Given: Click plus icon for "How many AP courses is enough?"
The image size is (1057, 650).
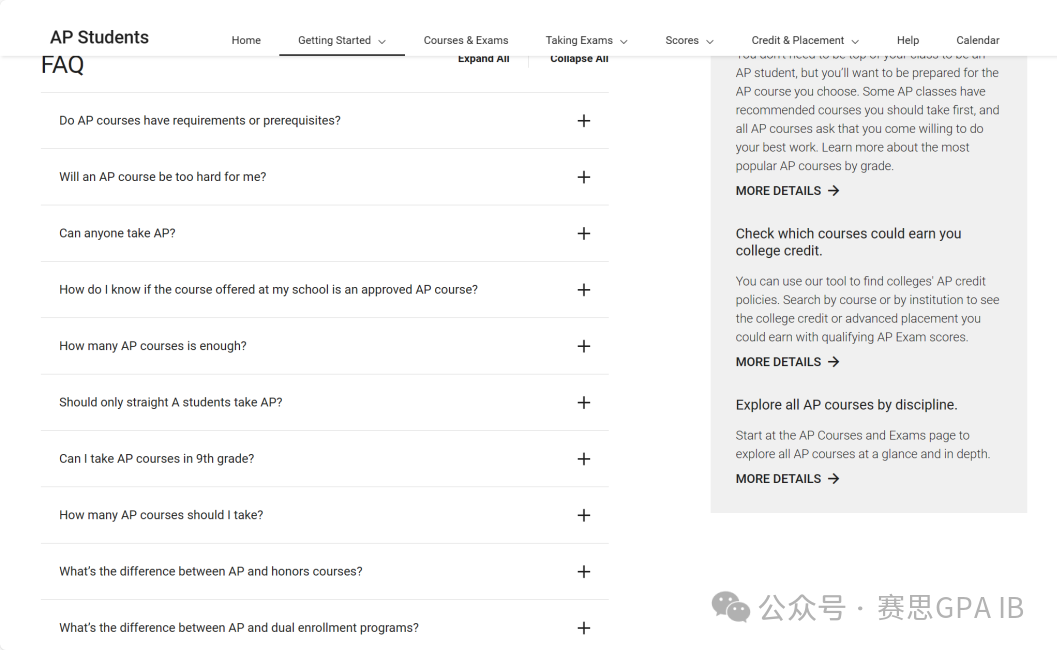Looking at the screenshot, I should [x=584, y=346].
